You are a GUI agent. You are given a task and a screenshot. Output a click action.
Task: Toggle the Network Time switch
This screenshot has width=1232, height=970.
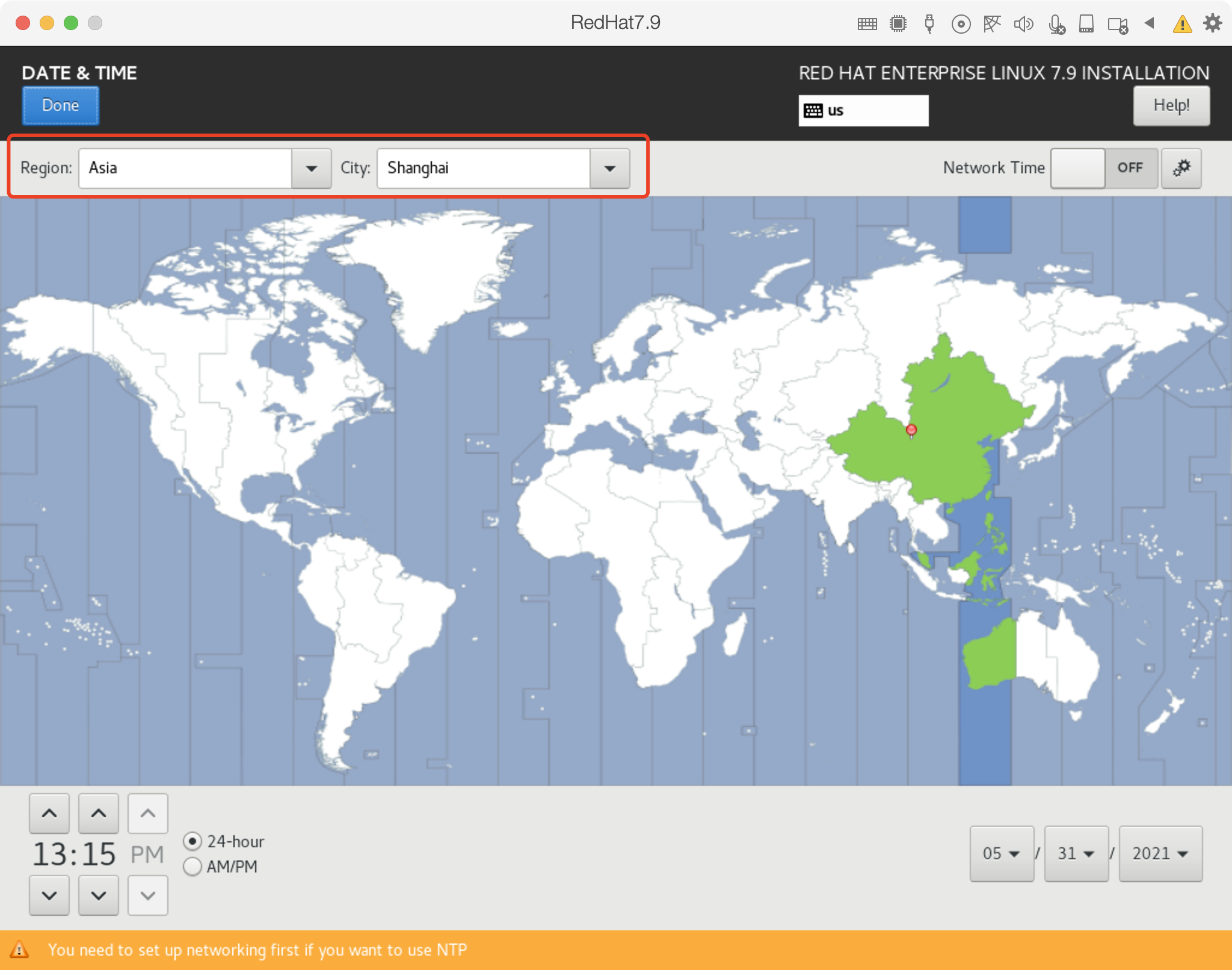click(x=1103, y=168)
